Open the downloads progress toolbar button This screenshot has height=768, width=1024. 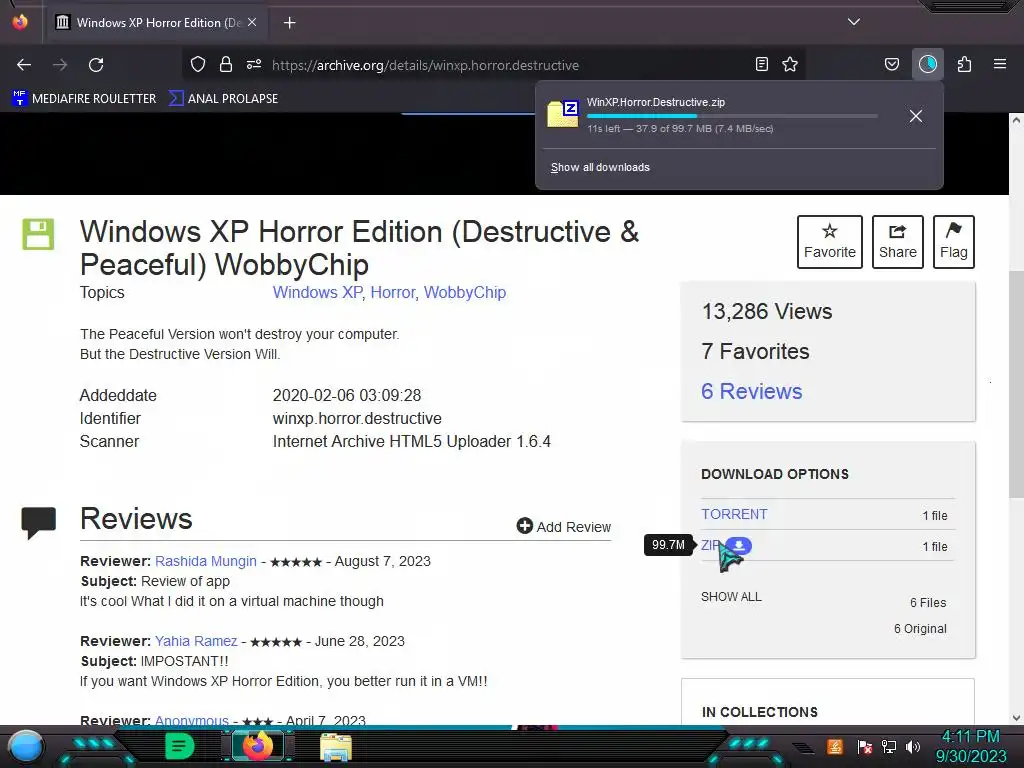pos(928,64)
